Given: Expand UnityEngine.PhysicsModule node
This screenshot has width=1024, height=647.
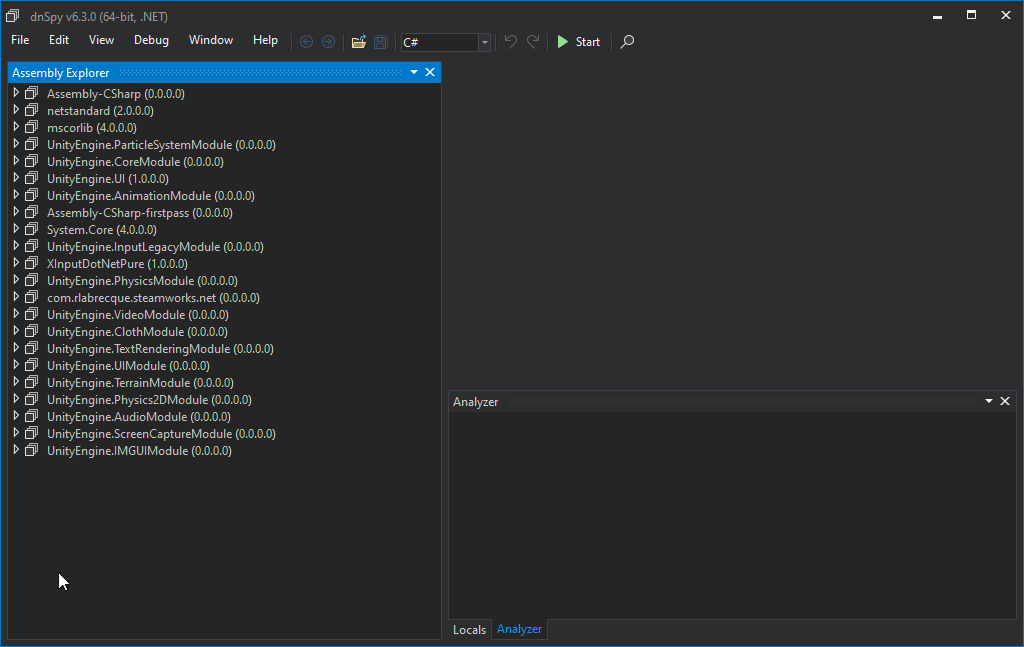Looking at the screenshot, I should (16, 280).
